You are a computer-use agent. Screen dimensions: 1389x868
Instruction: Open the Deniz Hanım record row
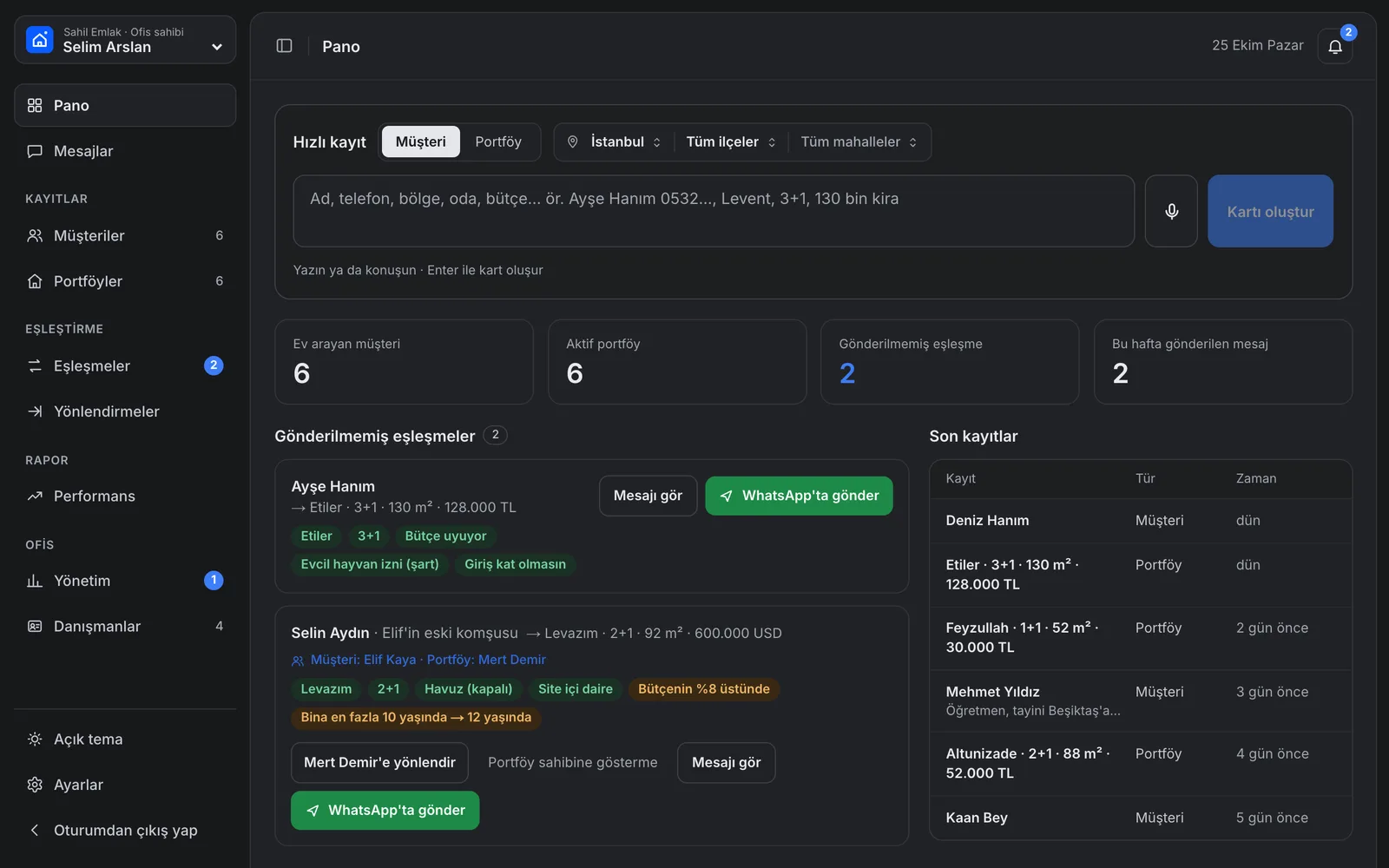click(1141, 520)
